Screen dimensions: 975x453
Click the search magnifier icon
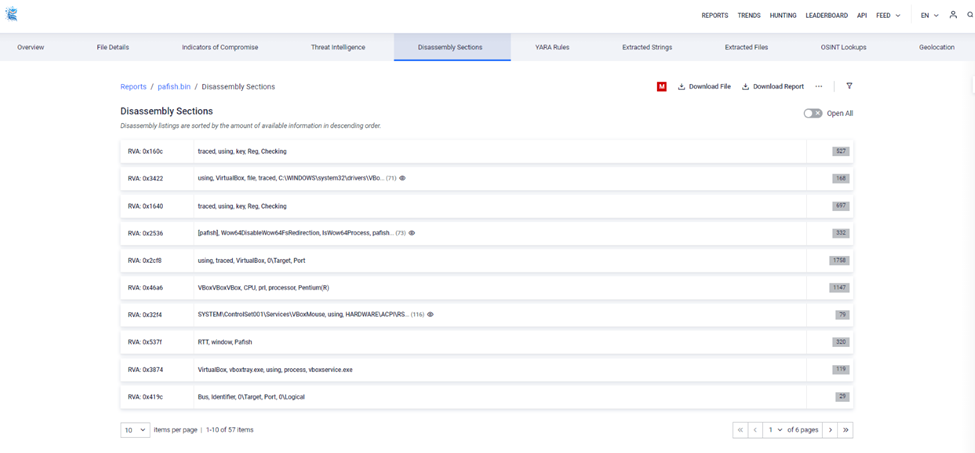pyautogui.click(x=969, y=15)
